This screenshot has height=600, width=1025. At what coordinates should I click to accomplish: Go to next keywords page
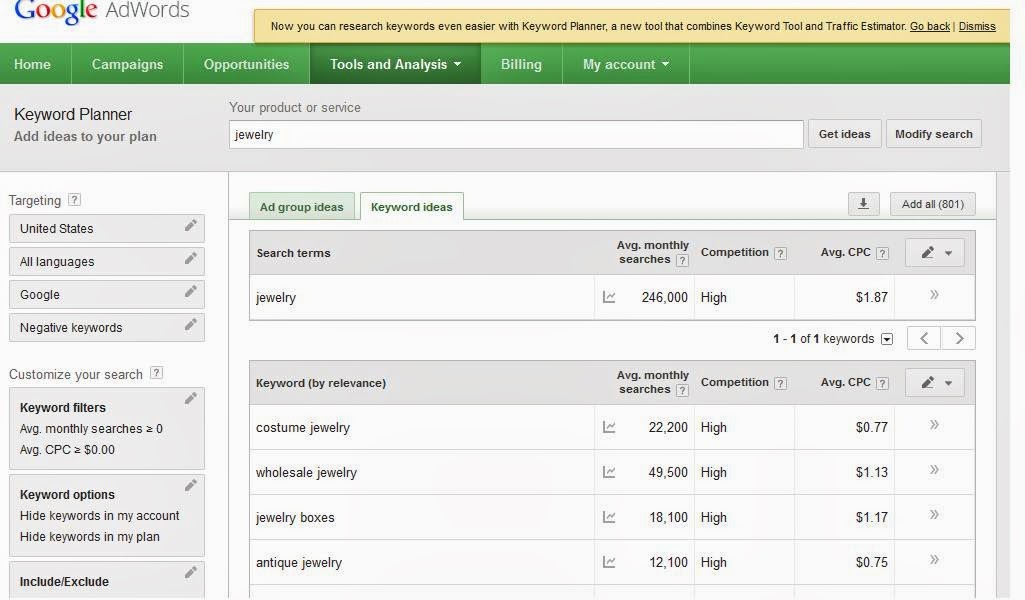pyautogui.click(x=959, y=339)
